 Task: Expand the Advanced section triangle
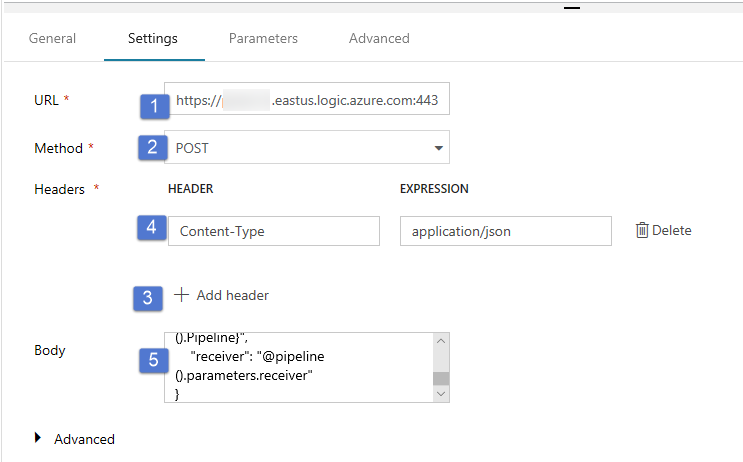coord(39,438)
